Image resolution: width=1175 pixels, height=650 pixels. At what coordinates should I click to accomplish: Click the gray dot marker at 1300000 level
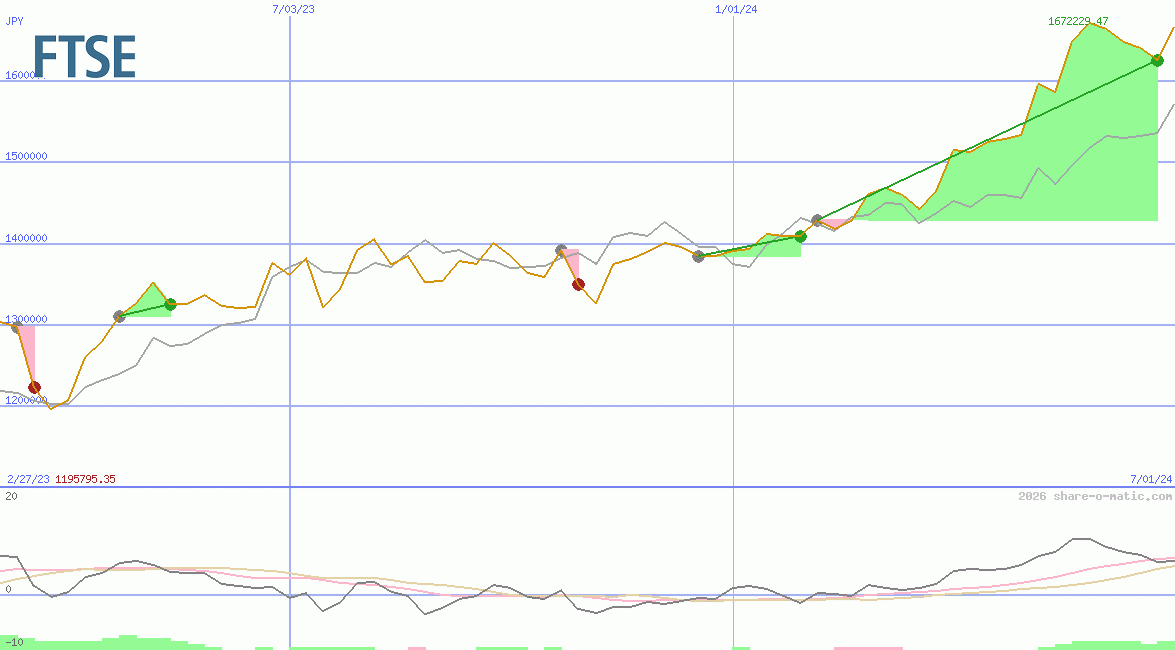point(119,317)
